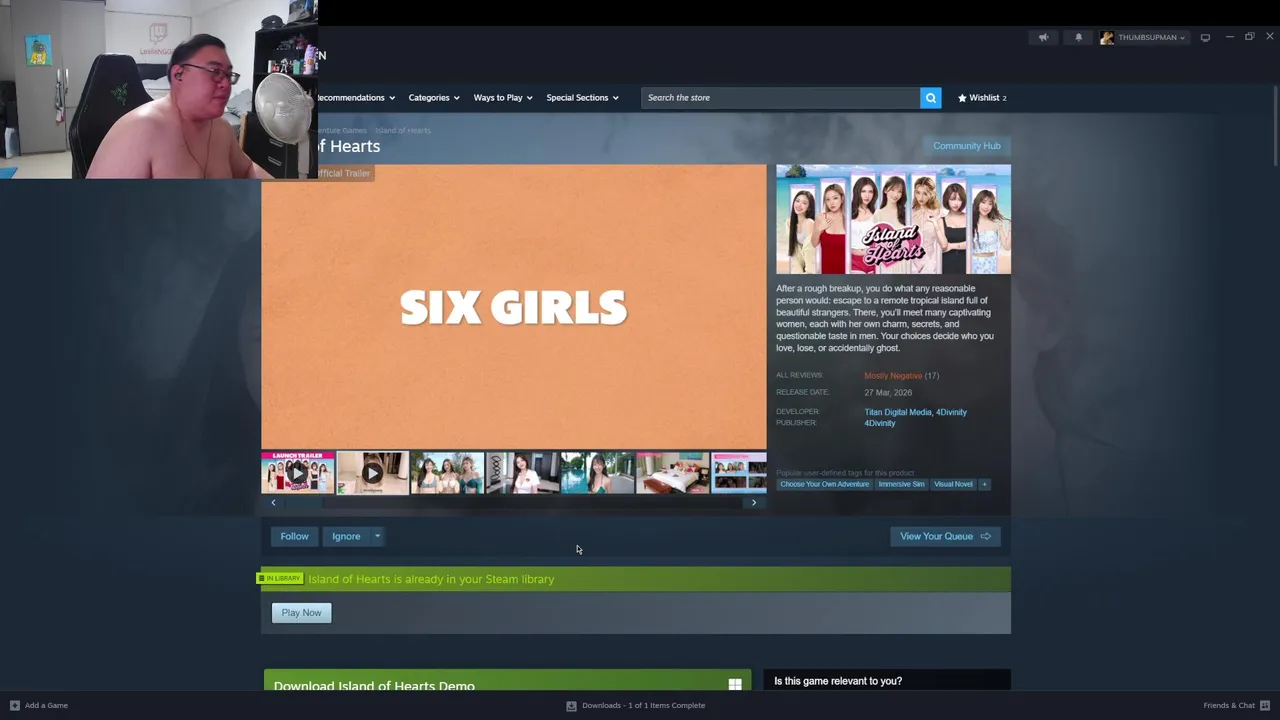1280x720 pixels.
Task: Click 'Is this game relevant to you?' heading
Action: coord(838,681)
